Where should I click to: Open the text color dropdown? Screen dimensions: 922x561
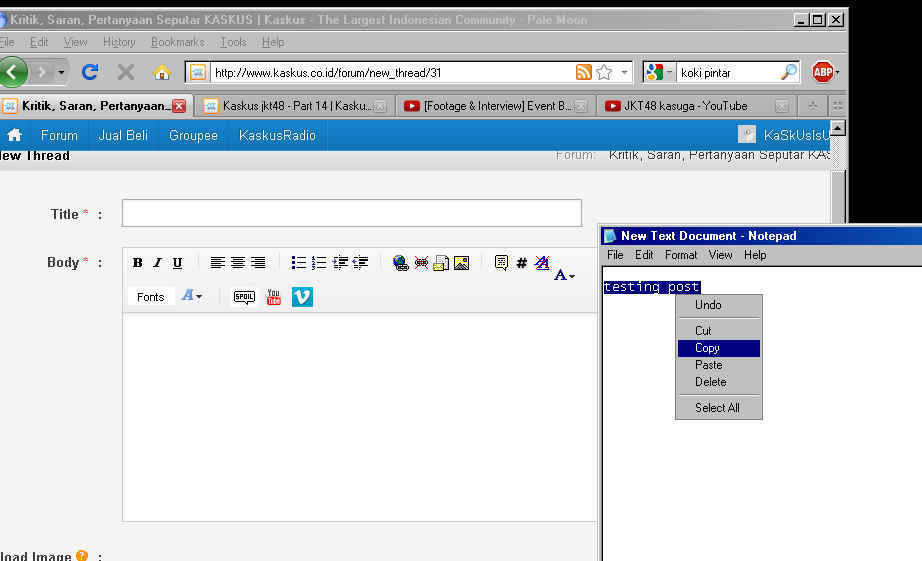564,275
